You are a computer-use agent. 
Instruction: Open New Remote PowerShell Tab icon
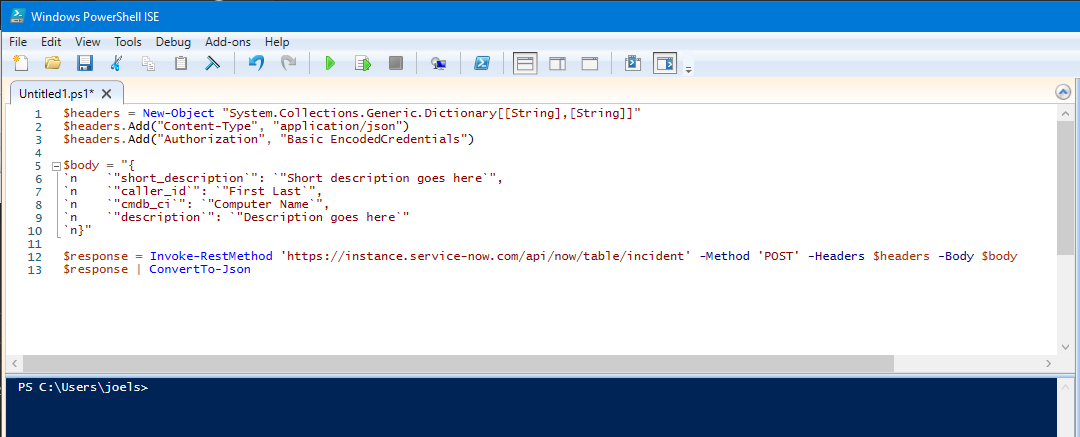[x=439, y=63]
